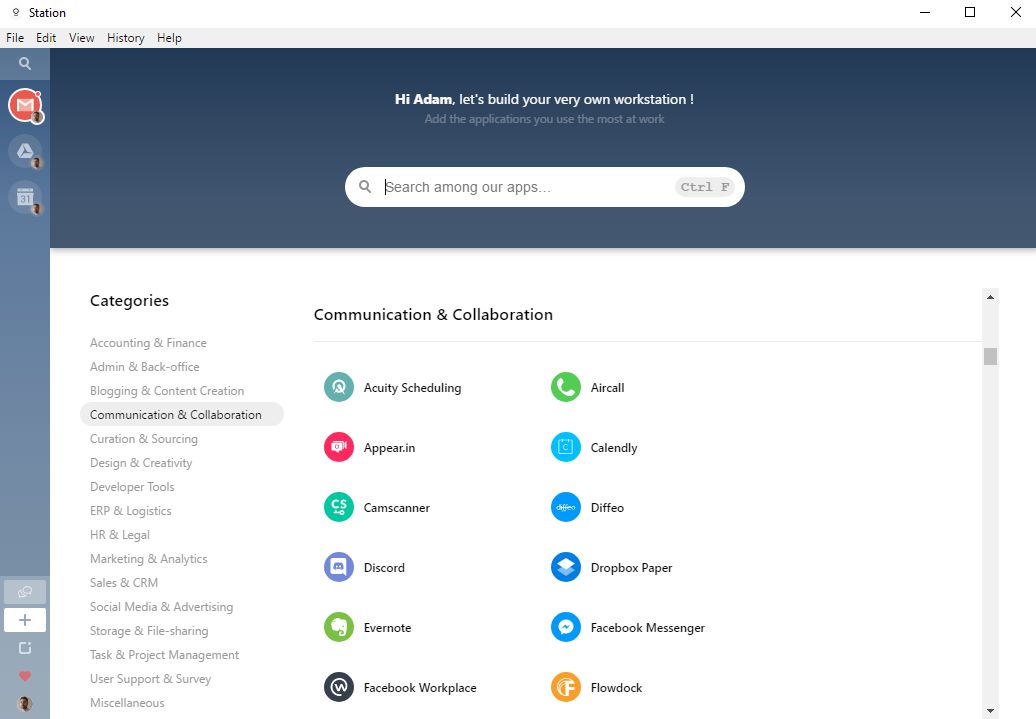
Task: Open the View menu
Action: pyautogui.click(x=82, y=38)
